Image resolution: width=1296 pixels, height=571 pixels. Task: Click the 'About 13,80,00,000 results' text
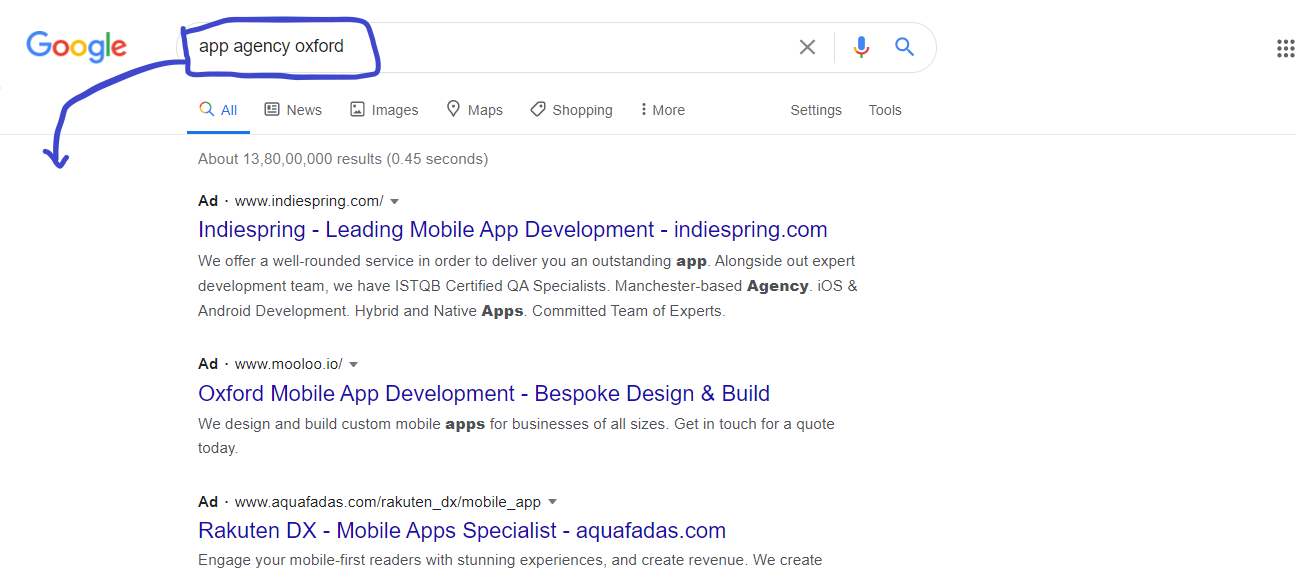coord(343,159)
